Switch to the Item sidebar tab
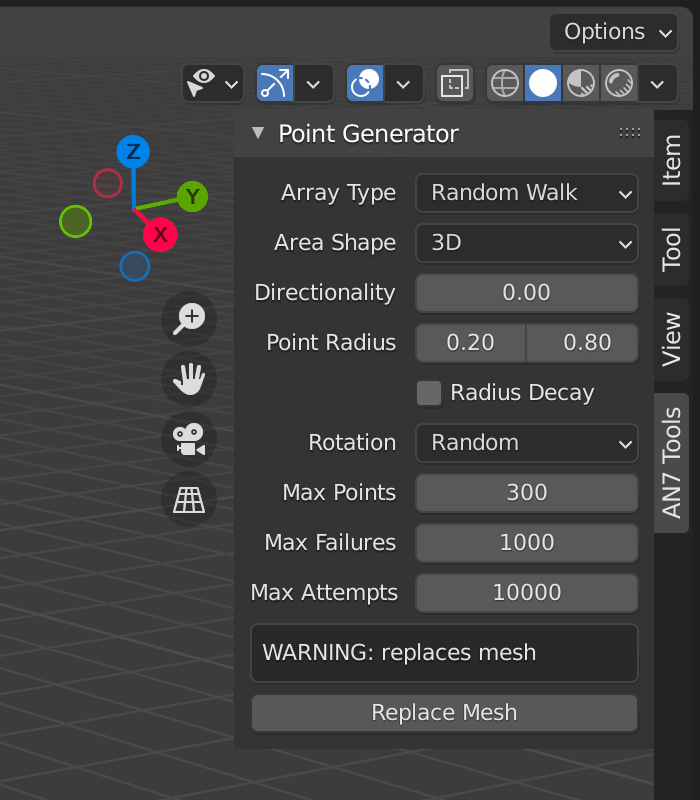Image resolution: width=700 pixels, height=800 pixels. (671, 160)
